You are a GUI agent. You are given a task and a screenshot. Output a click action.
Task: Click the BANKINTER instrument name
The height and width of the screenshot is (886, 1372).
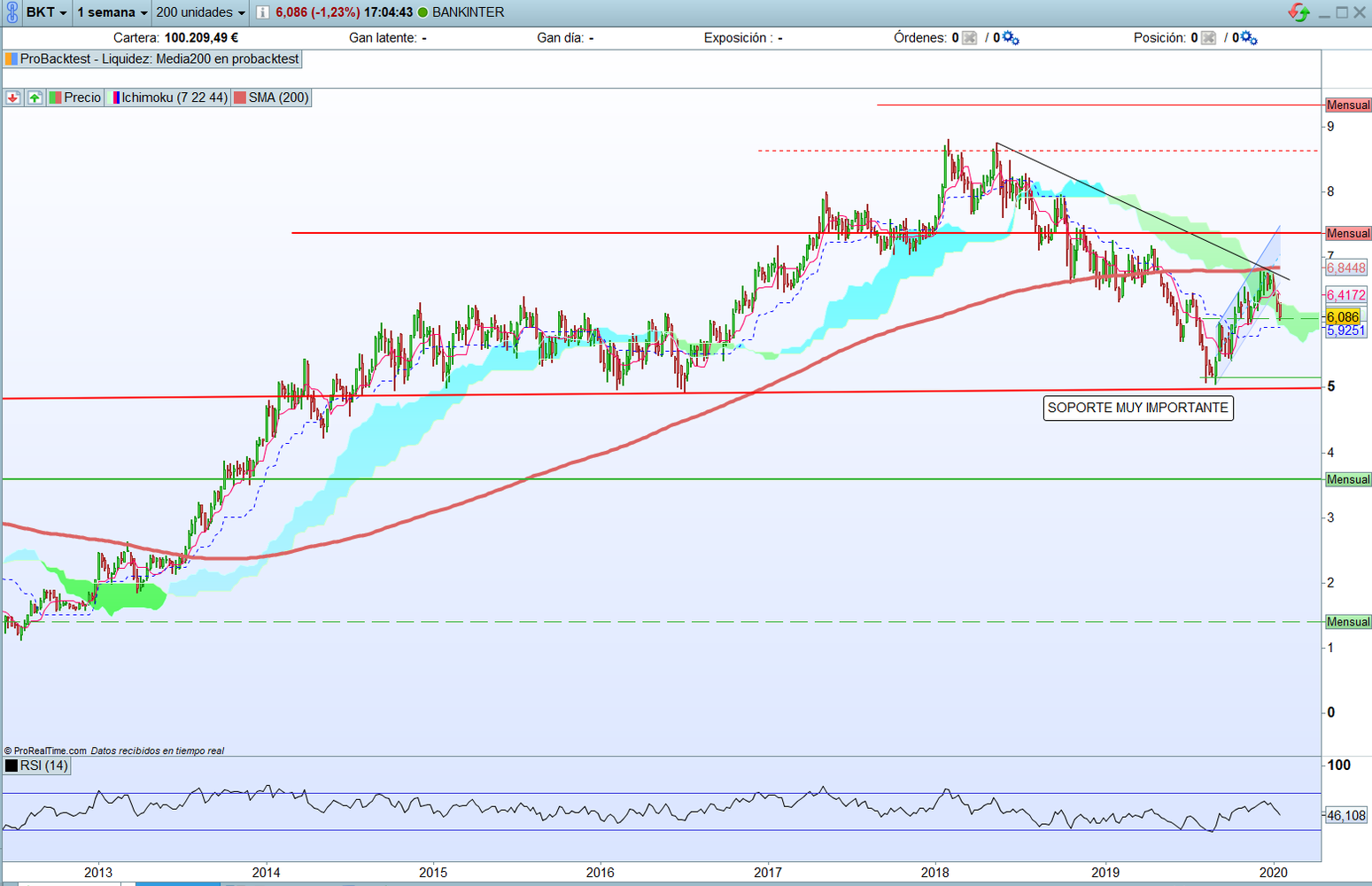click(x=468, y=12)
